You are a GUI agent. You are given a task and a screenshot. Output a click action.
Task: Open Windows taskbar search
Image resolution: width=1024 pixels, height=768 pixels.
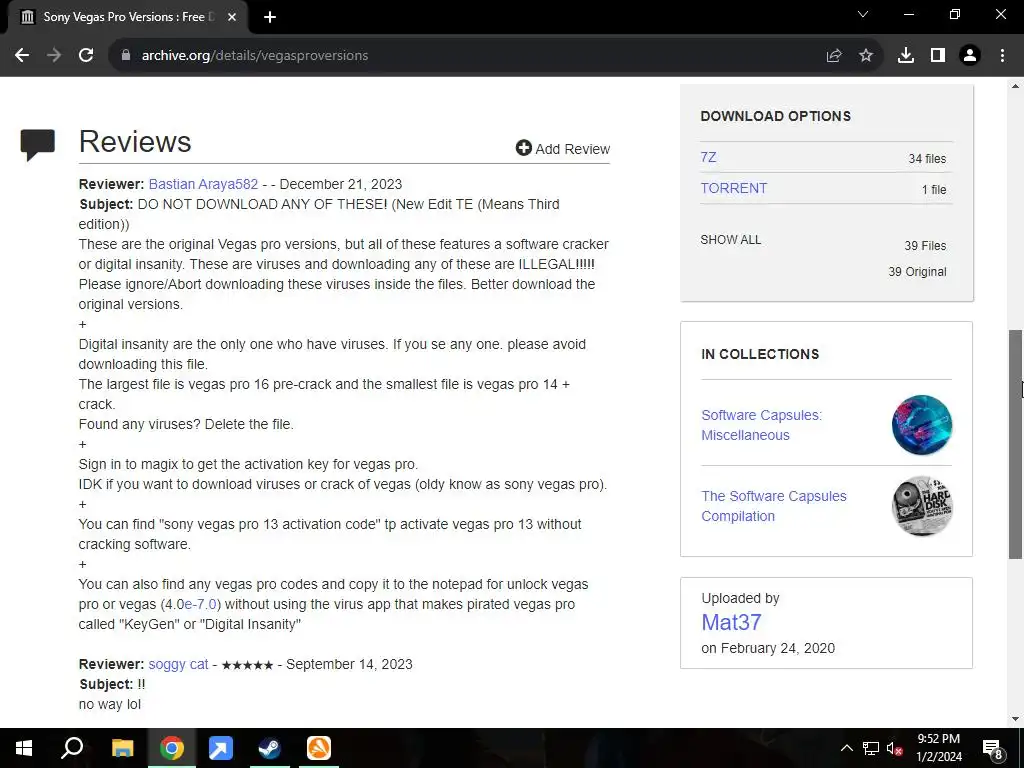coord(72,748)
